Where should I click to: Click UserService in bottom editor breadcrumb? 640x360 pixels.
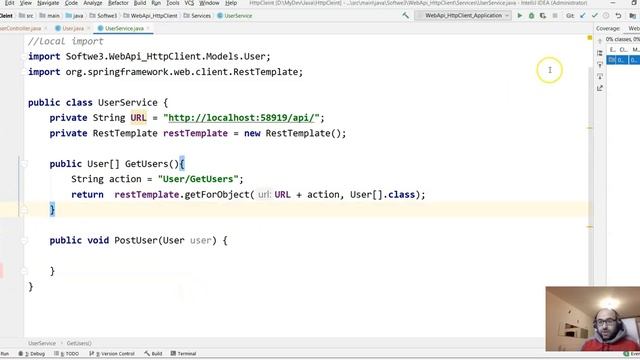pyautogui.click(x=42, y=343)
